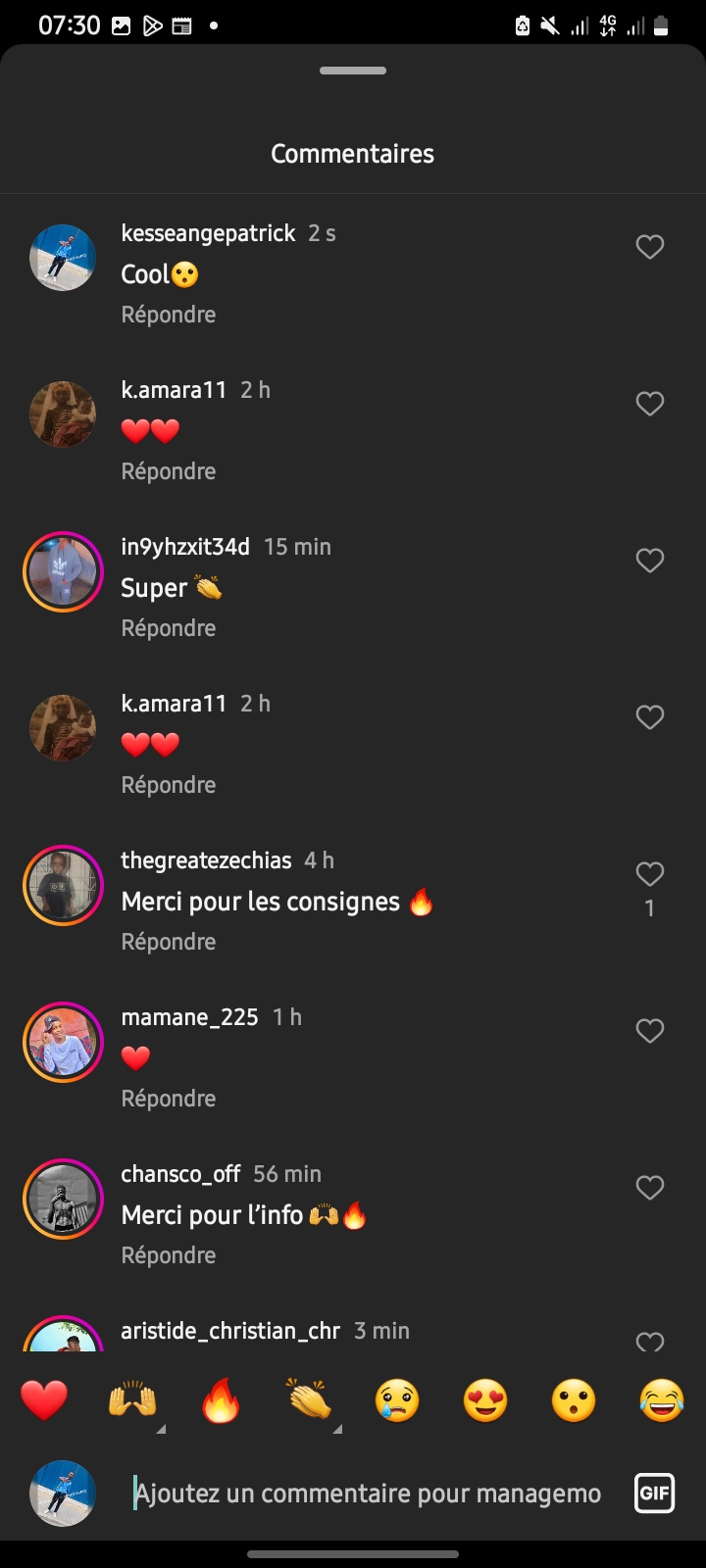Like thegreatezechias's comment with heart

pos(650,874)
